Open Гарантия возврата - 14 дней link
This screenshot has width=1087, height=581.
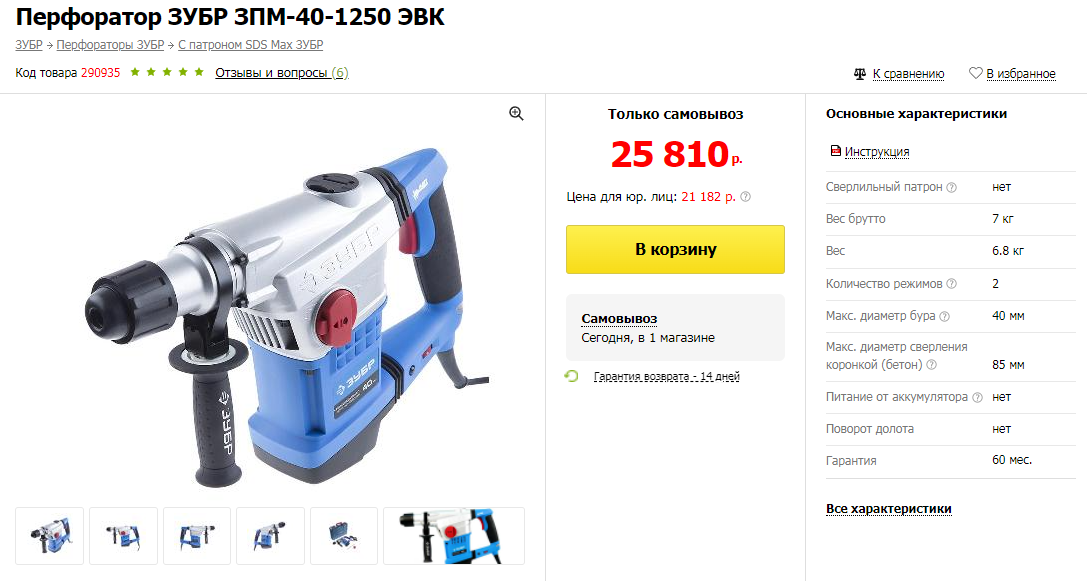tap(667, 376)
